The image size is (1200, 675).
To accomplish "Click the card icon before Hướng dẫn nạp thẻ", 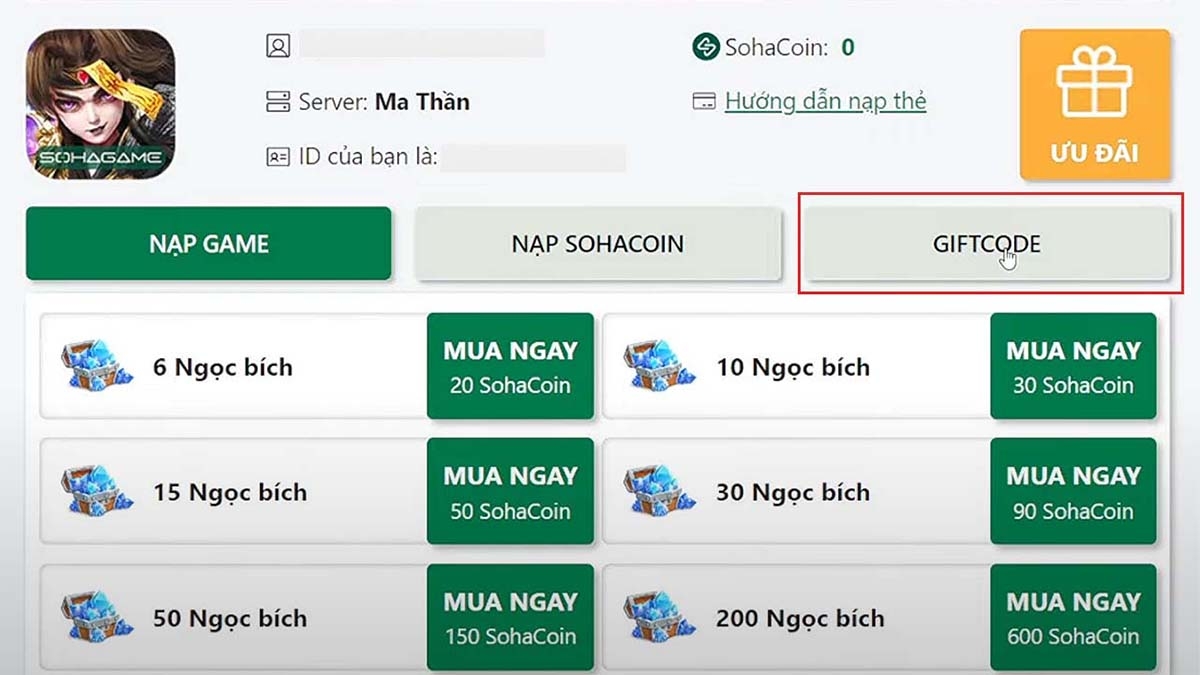I will point(706,101).
